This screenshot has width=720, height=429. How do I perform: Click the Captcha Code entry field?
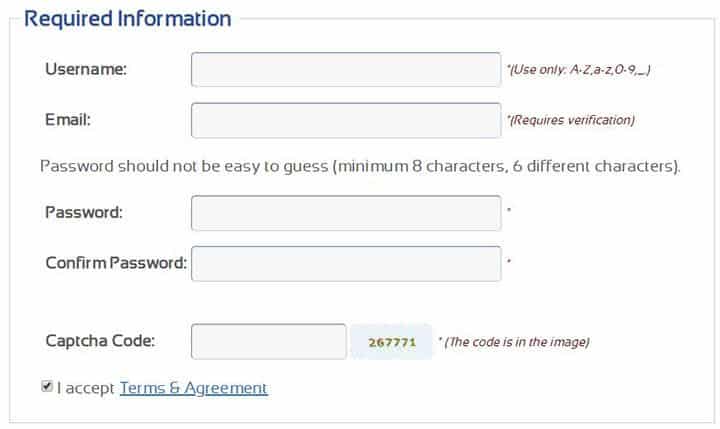(x=268, y=341)
